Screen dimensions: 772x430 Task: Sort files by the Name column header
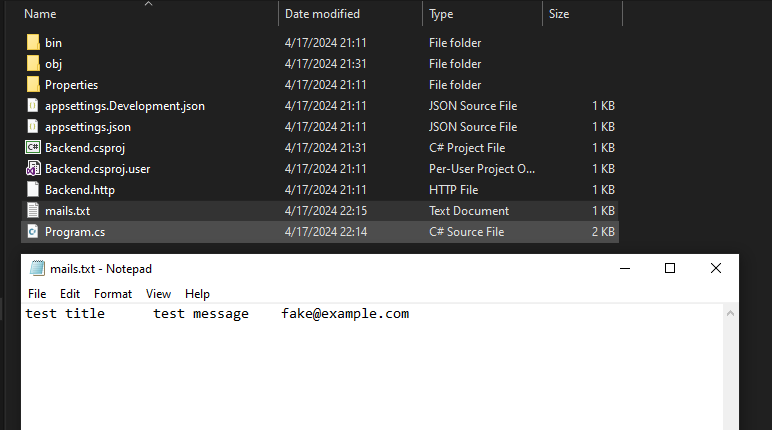40,14
